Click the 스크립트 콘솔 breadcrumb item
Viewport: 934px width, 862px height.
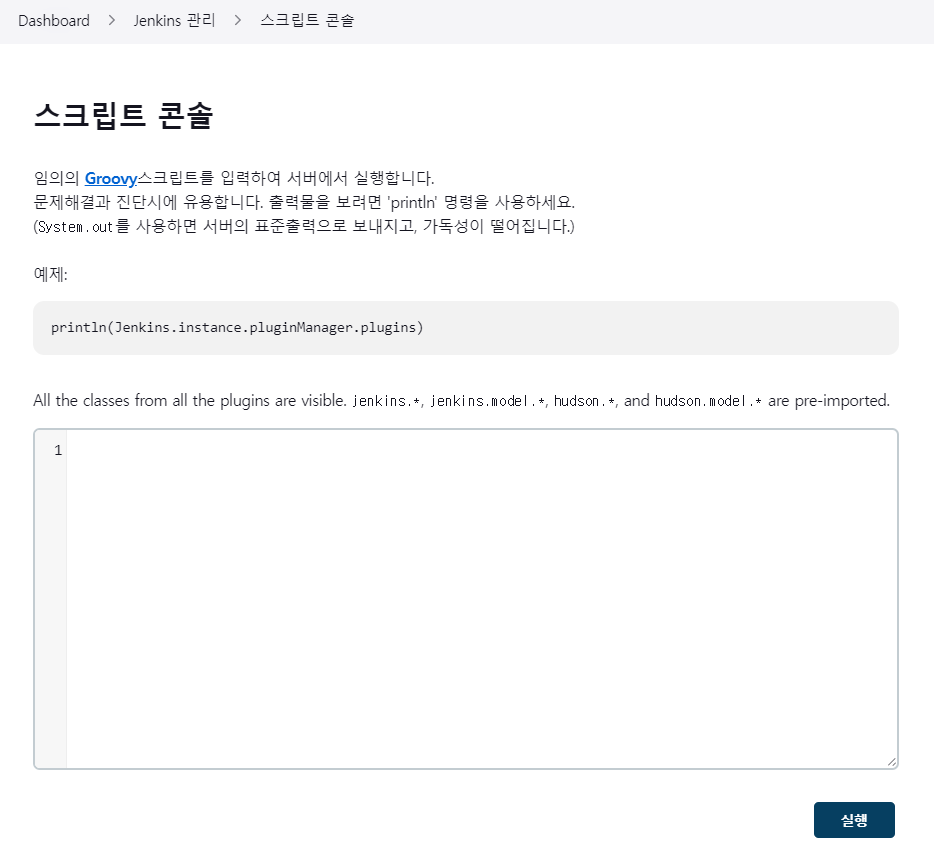tap(307, 21)
